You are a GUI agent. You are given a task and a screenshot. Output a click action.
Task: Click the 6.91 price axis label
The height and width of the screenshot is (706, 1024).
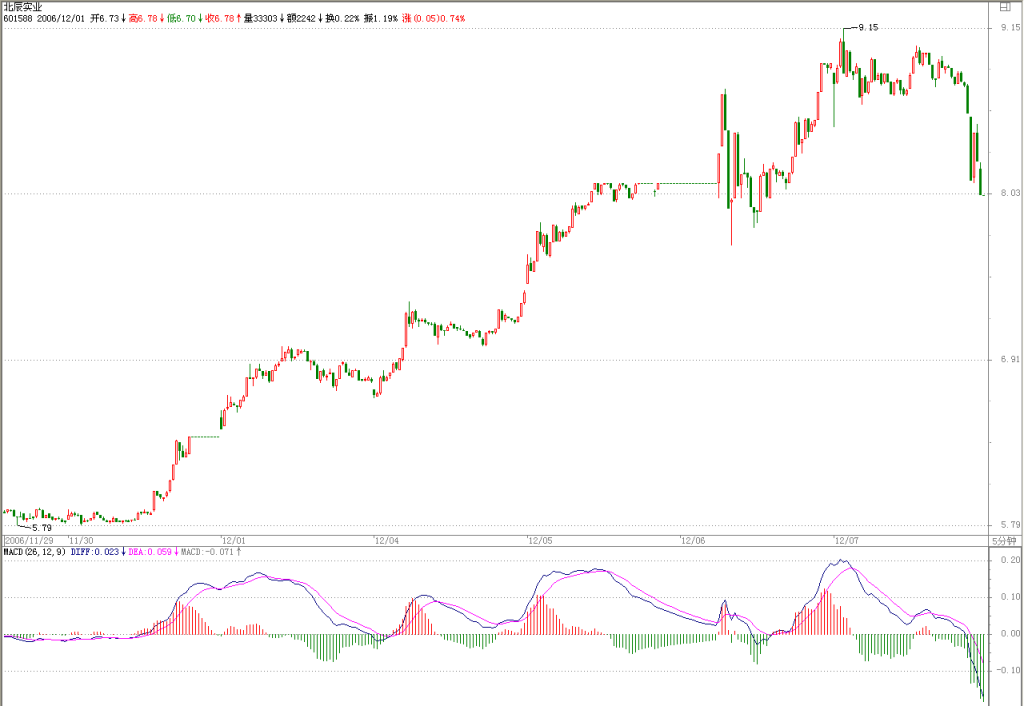(x=1010, y=360)
